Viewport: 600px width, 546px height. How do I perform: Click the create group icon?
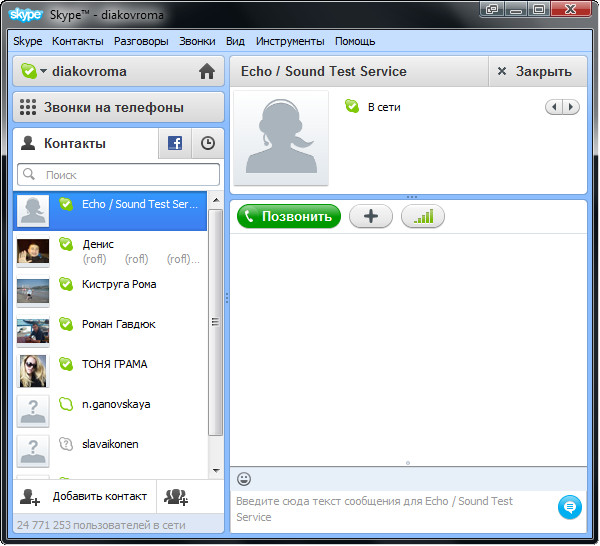176,497
